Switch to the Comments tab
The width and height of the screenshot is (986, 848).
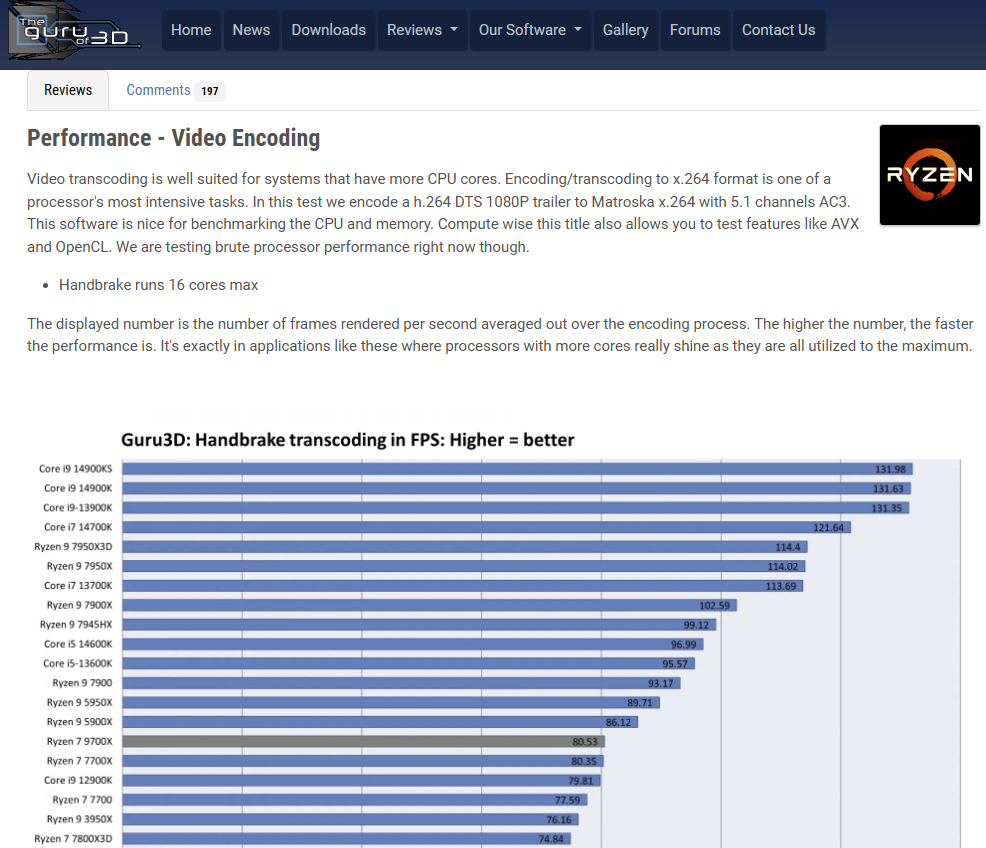pyautogui.click(x=158, y=91)
